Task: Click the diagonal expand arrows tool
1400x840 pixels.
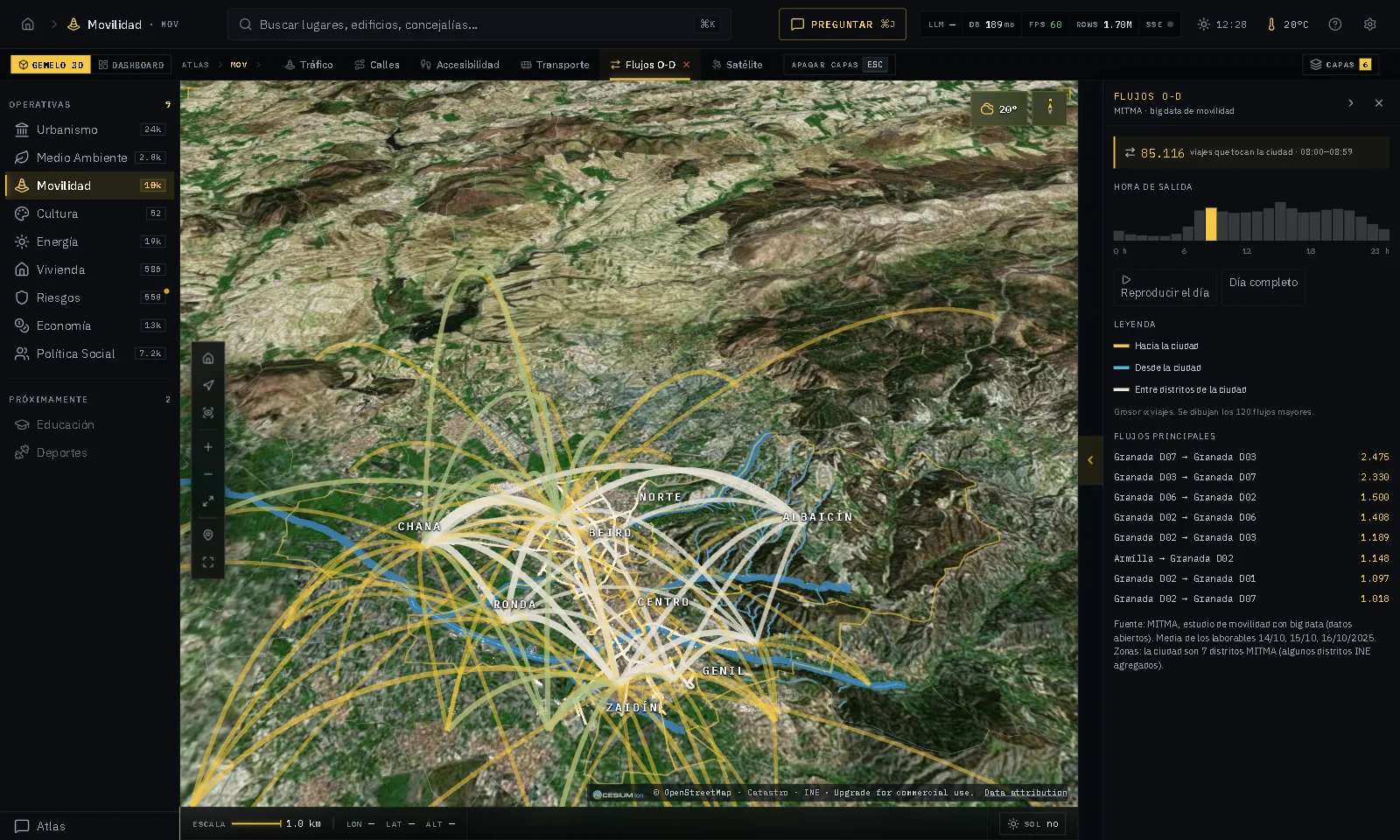Action: click(x=208, y=501)
